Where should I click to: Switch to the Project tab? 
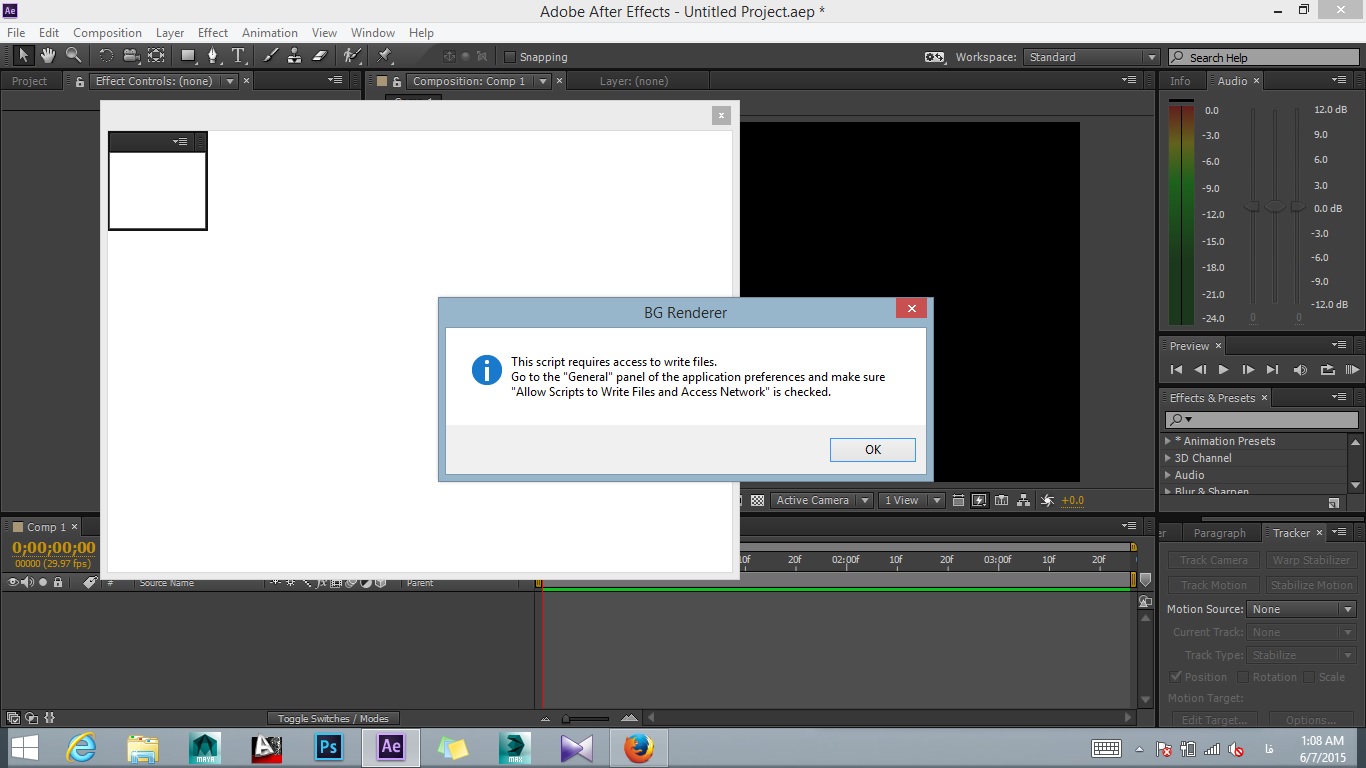(30, 81)
